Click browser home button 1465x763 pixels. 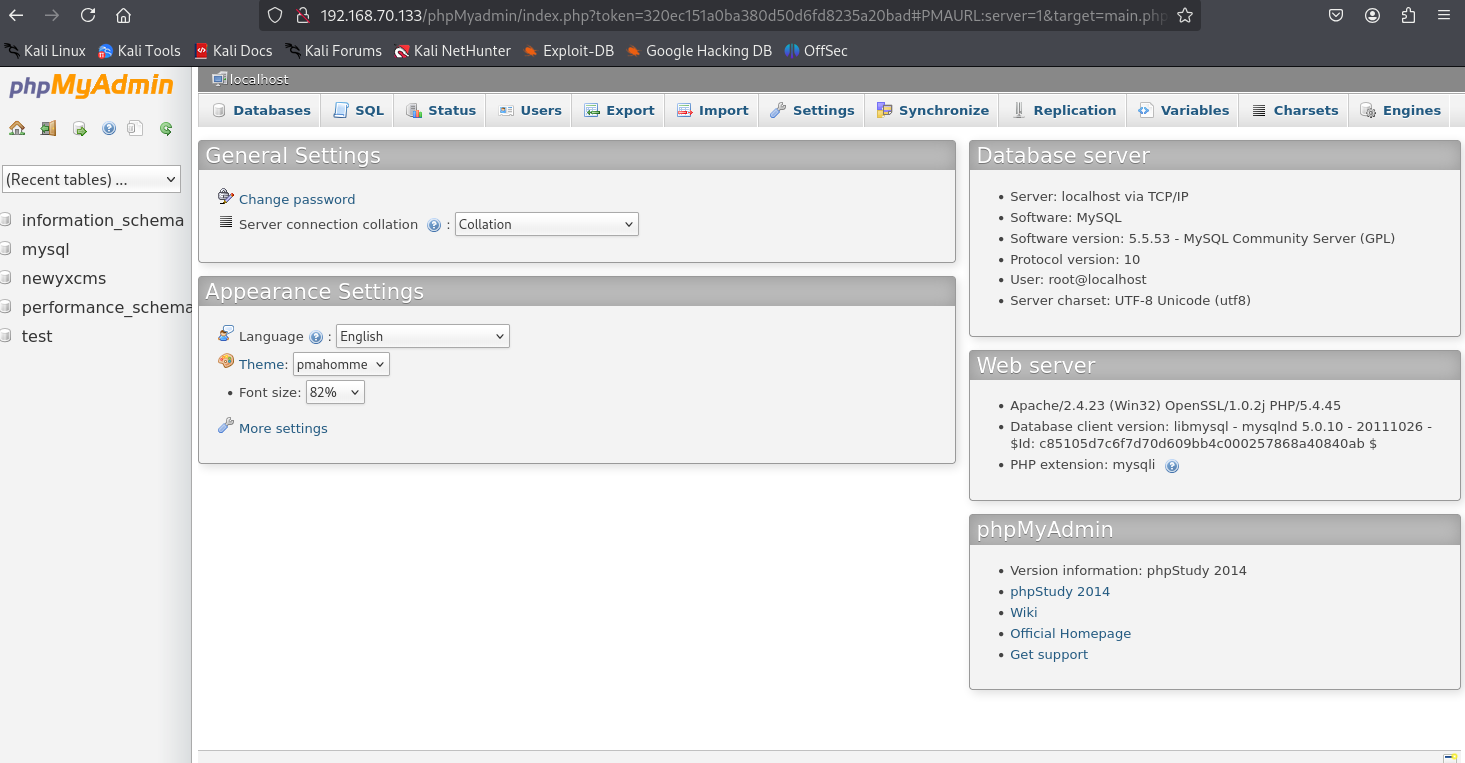tap(123, 15)
